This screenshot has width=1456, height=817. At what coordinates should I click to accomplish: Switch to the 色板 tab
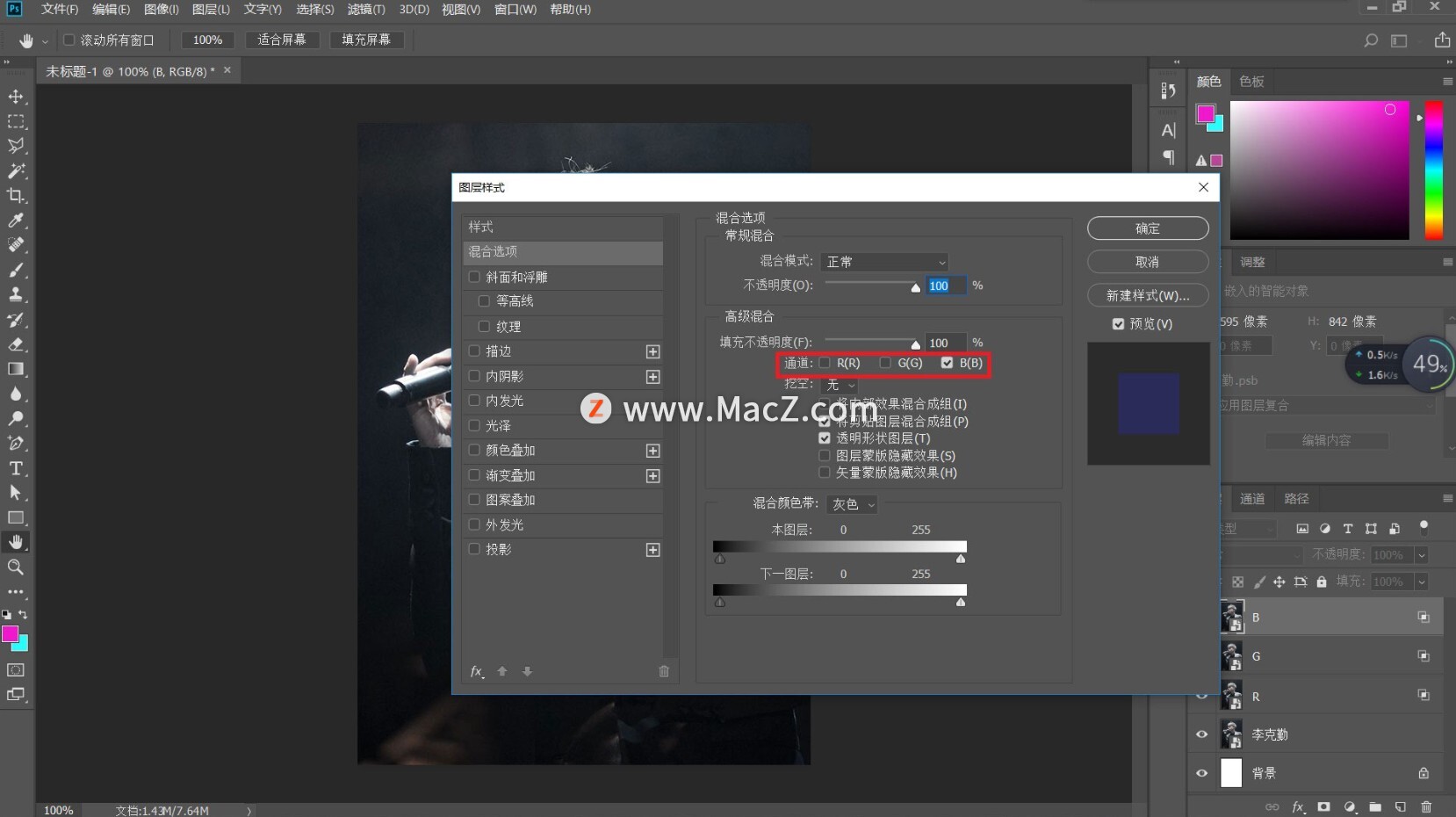1251,82
